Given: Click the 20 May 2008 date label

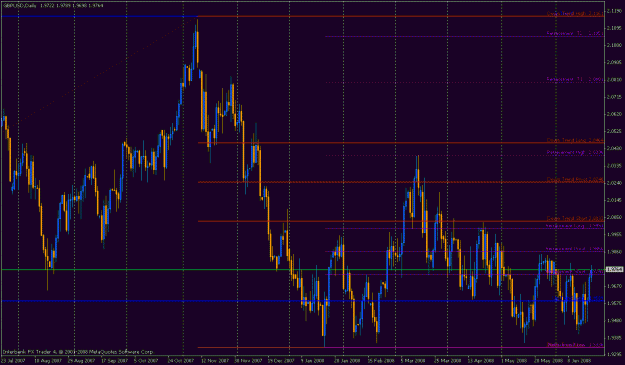Looking at the screenshot, I should point(548,361).
